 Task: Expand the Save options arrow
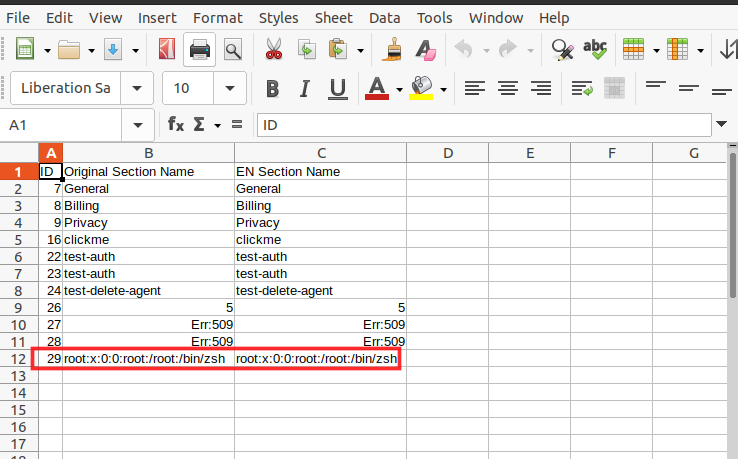point(136,50)
